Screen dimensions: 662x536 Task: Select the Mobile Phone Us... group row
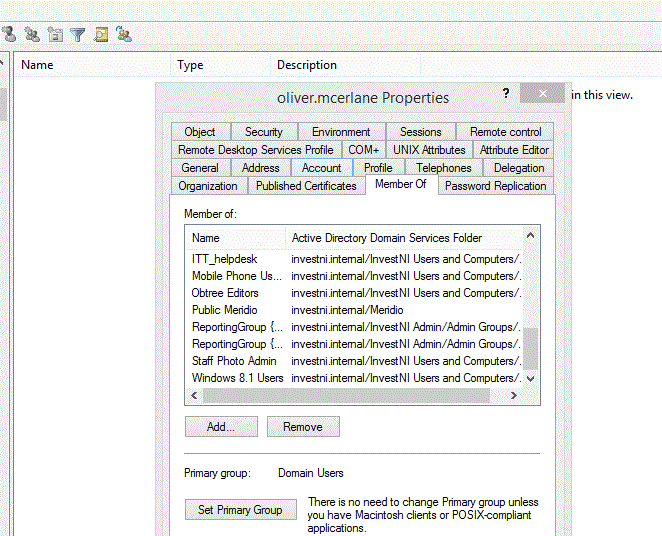[x=354, y=276]
